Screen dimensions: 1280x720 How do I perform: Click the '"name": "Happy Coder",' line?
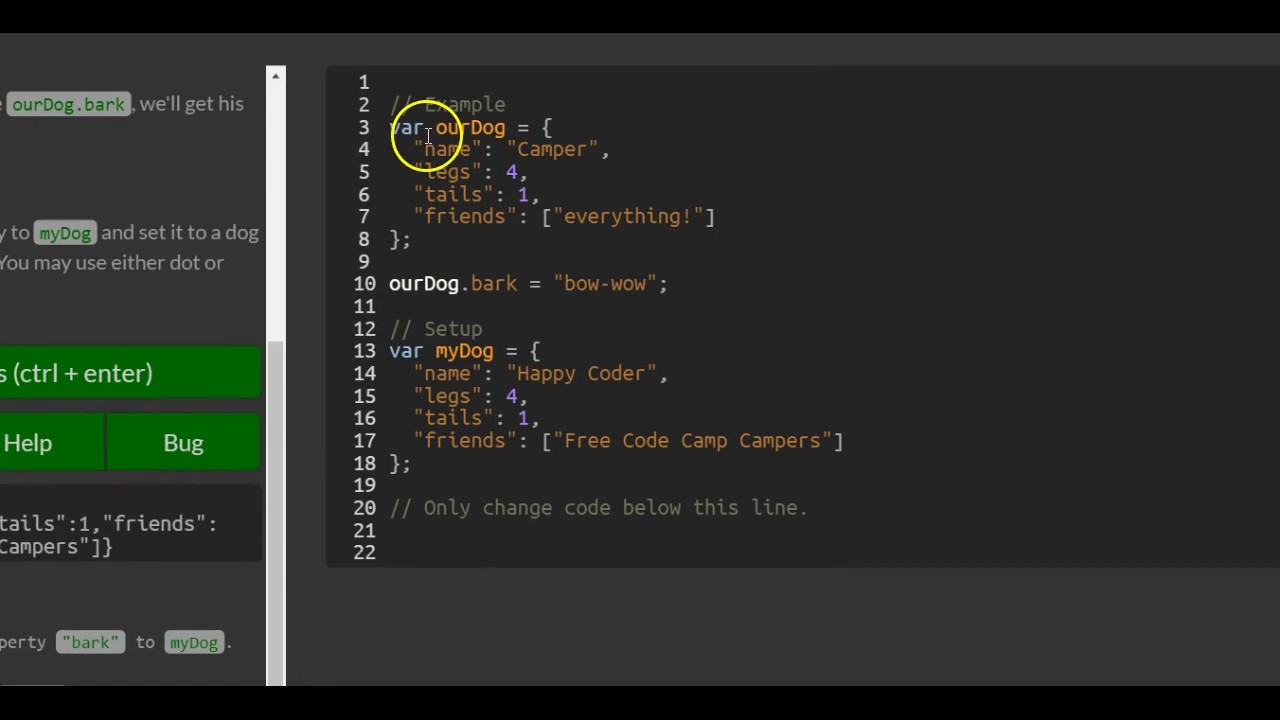click(540, 374)
